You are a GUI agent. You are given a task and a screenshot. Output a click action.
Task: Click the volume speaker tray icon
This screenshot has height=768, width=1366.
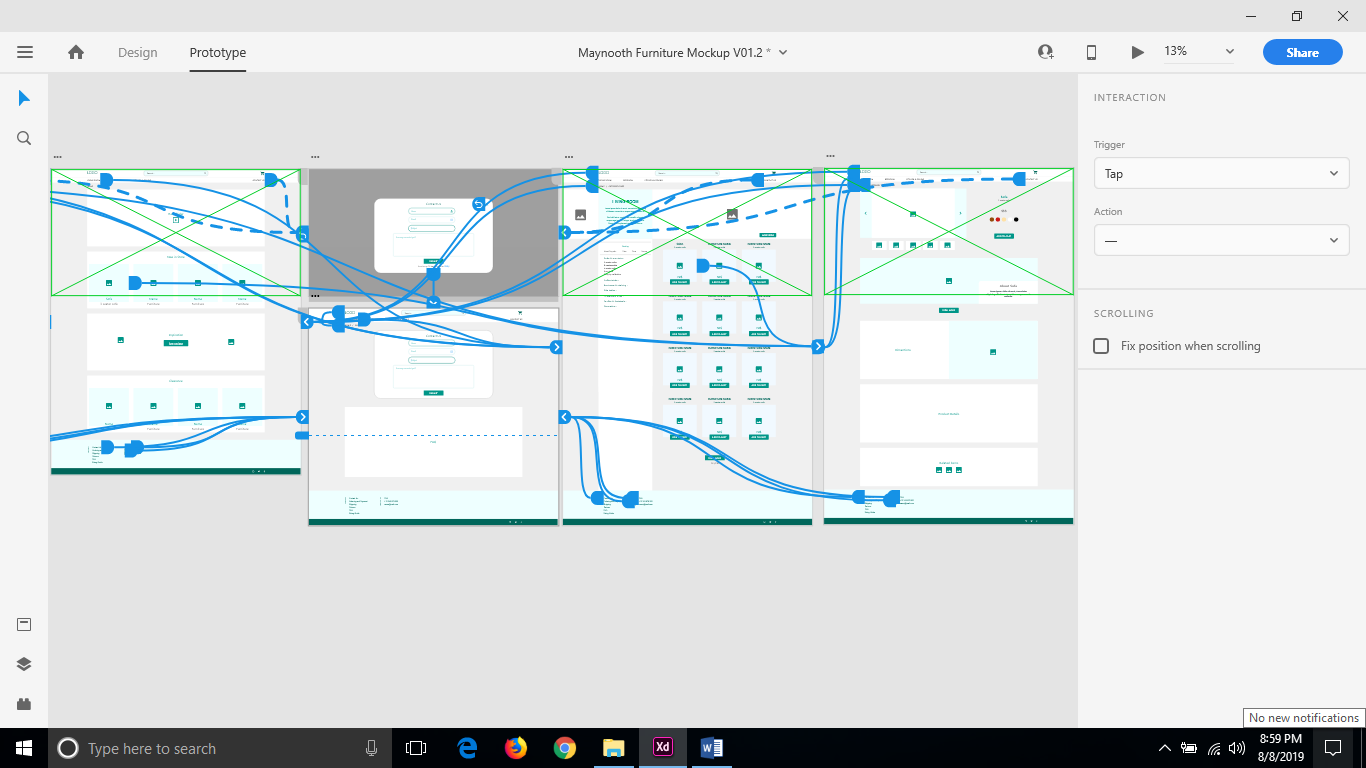[1238, 748]
